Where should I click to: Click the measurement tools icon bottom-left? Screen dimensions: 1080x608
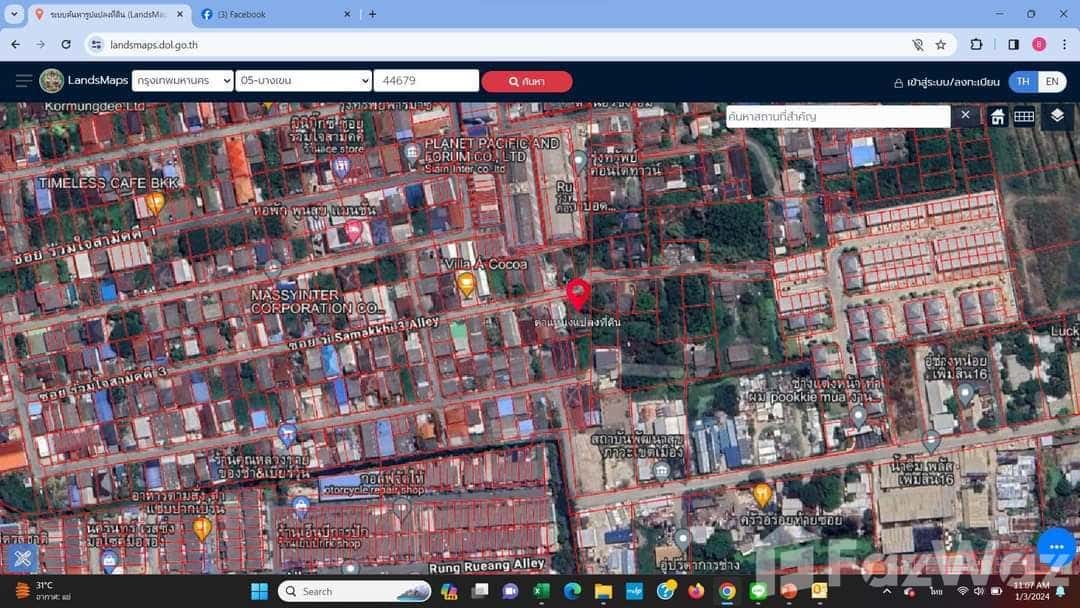pyautogui.click(x=22, y=558)
